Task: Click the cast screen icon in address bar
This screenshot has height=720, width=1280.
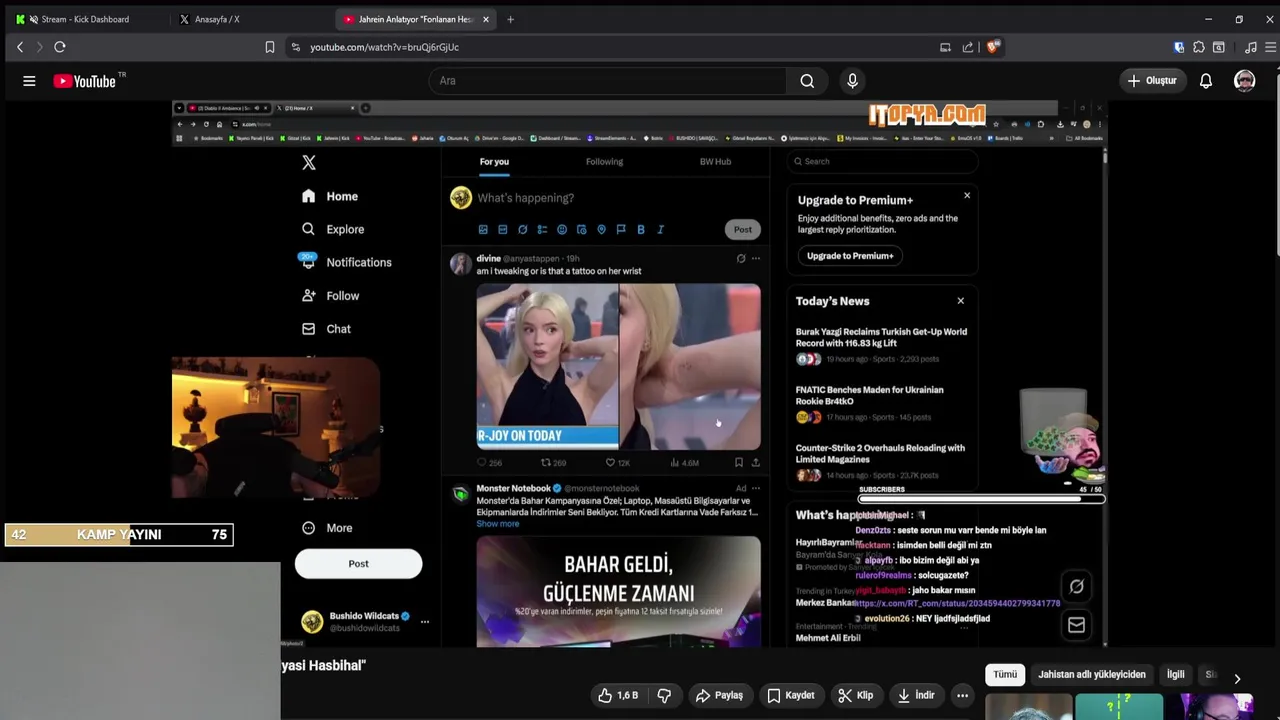Action: point(945,47)
